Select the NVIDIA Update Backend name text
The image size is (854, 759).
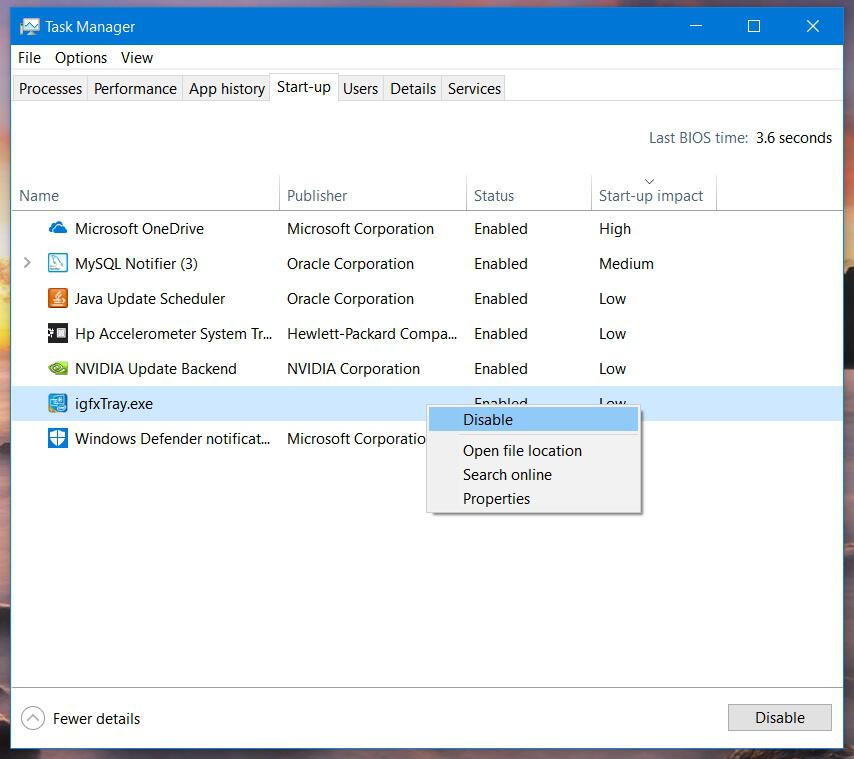point(156,369)
